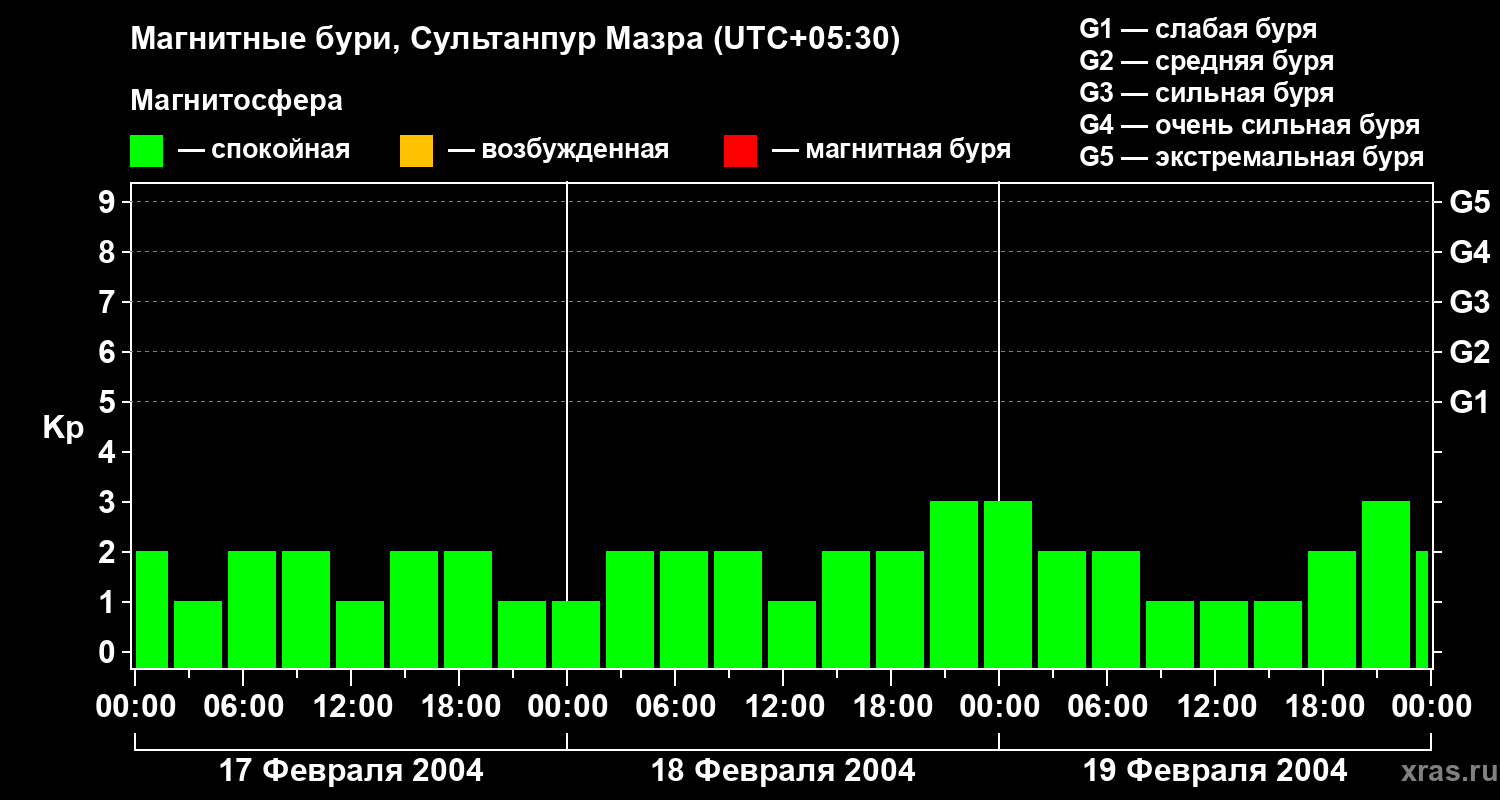This screenshot has height=800, width=1500.
Task: Select the Kp 2 bar for 06:00–09:00 on 17 February
Action: tap(252, 610)
